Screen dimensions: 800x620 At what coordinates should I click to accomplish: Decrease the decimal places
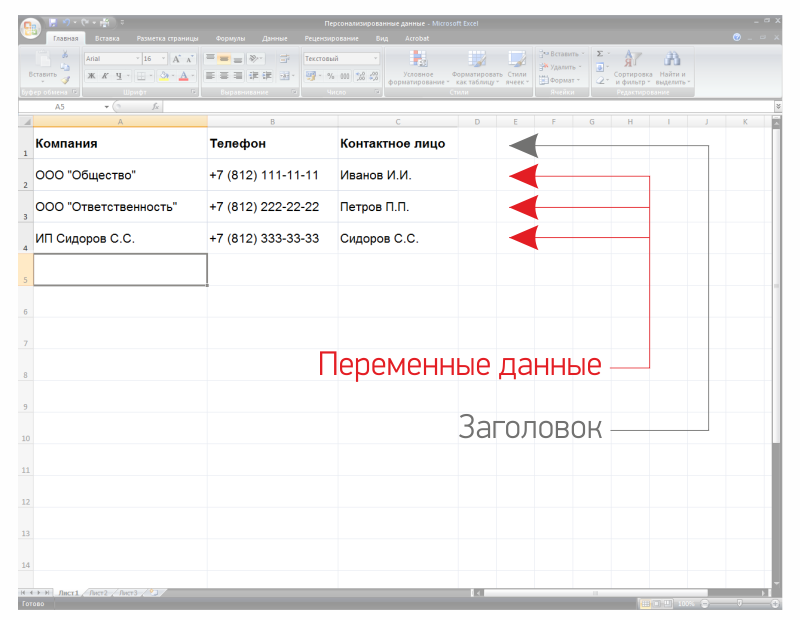tap(374, 76)
